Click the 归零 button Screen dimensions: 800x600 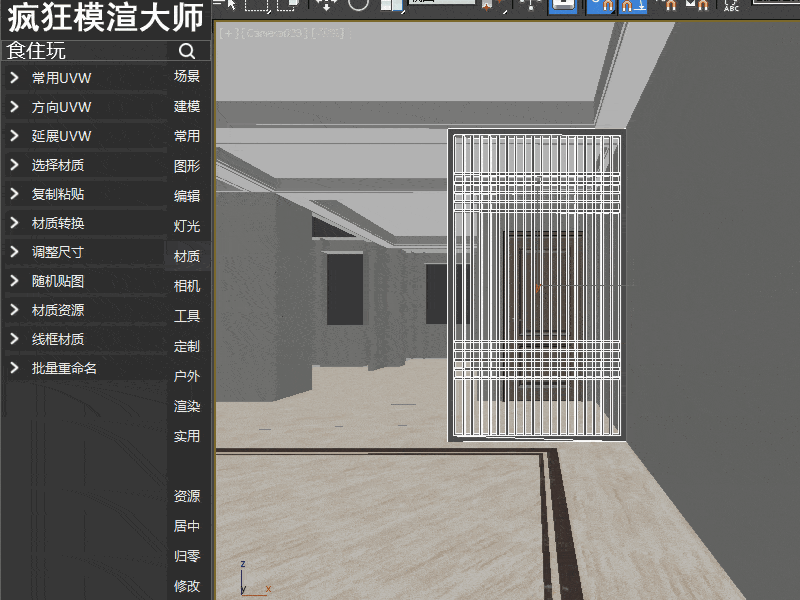[187, 556]
